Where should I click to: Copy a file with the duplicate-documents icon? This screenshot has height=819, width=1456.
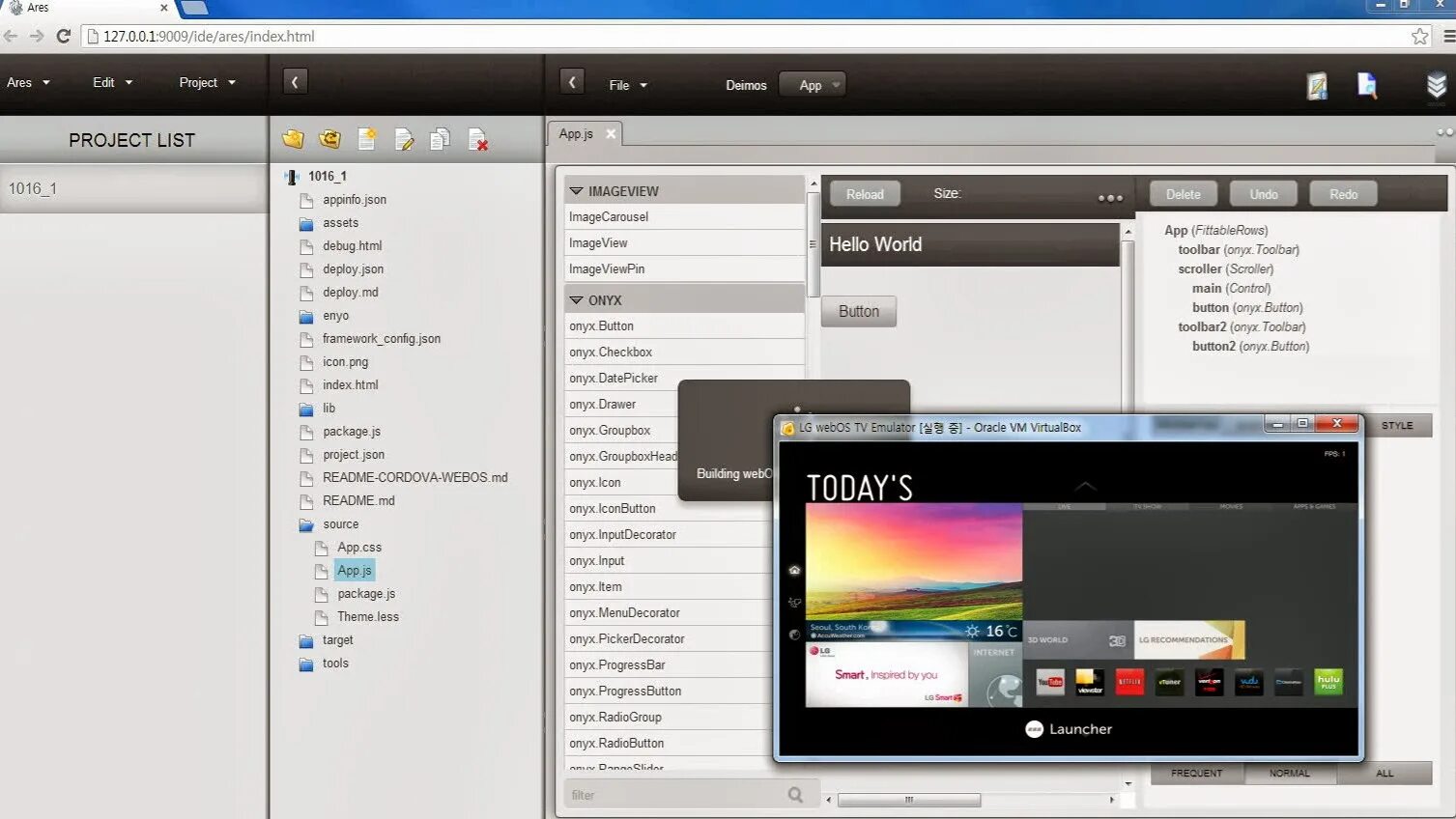click(440, 138)
